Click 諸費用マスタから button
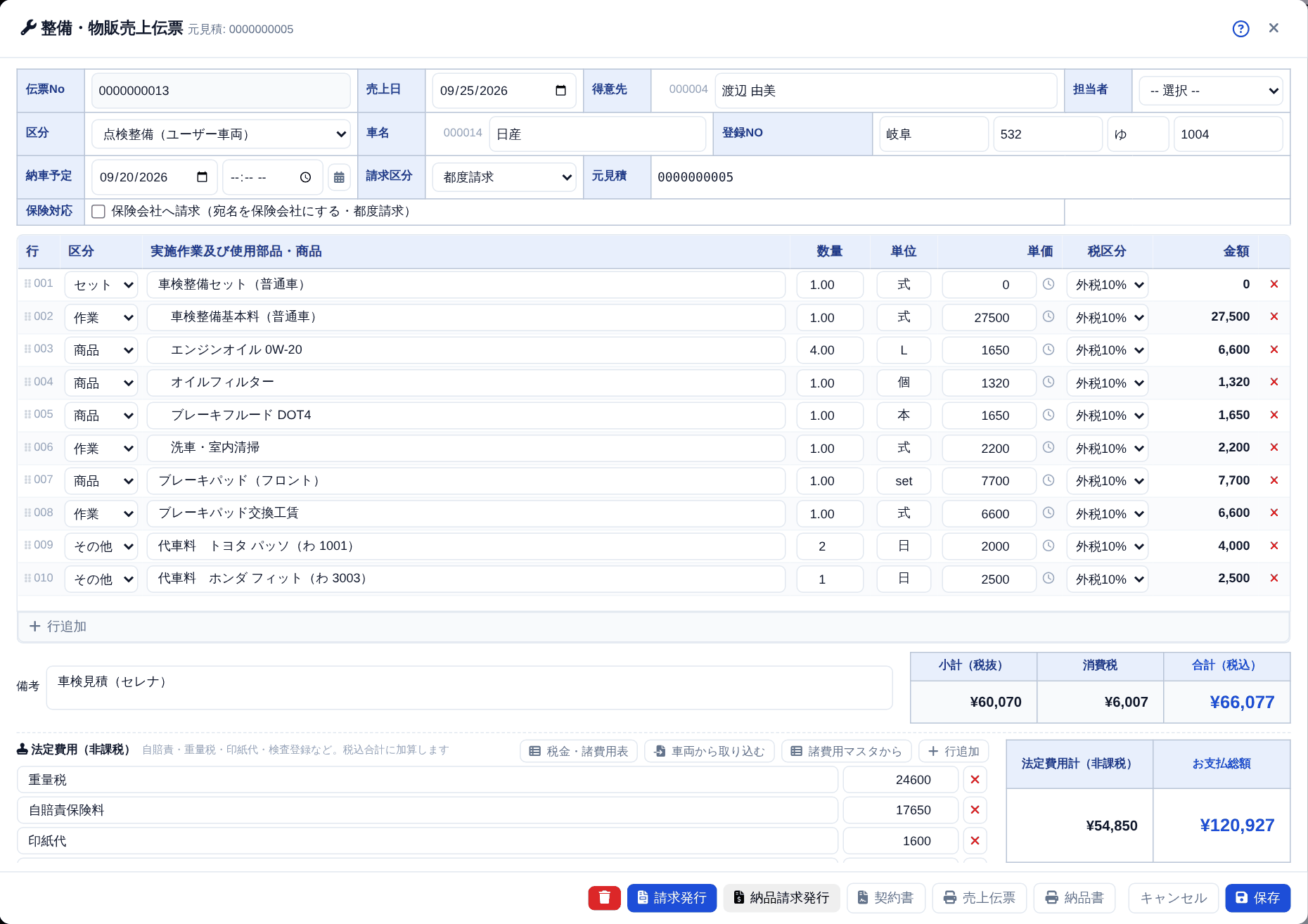The image size is (1308, 924). click(846, 751)
